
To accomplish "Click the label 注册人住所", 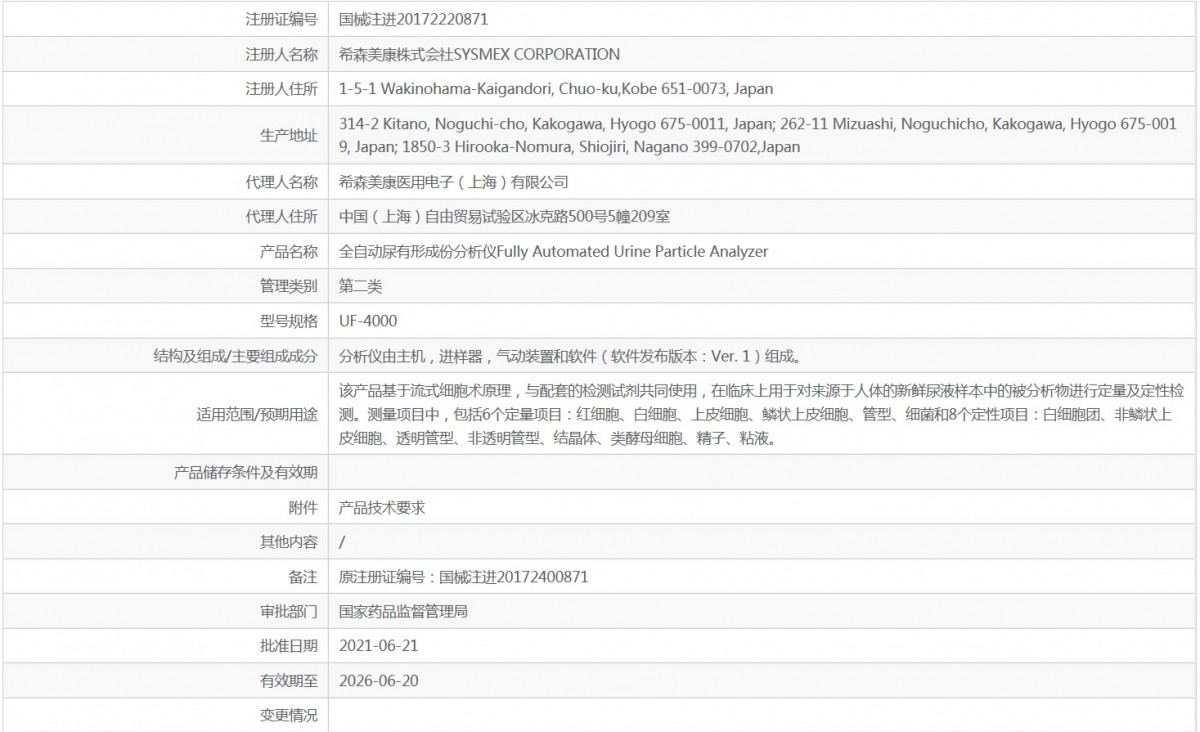I will pyautogui.click(x=281, y=89).
